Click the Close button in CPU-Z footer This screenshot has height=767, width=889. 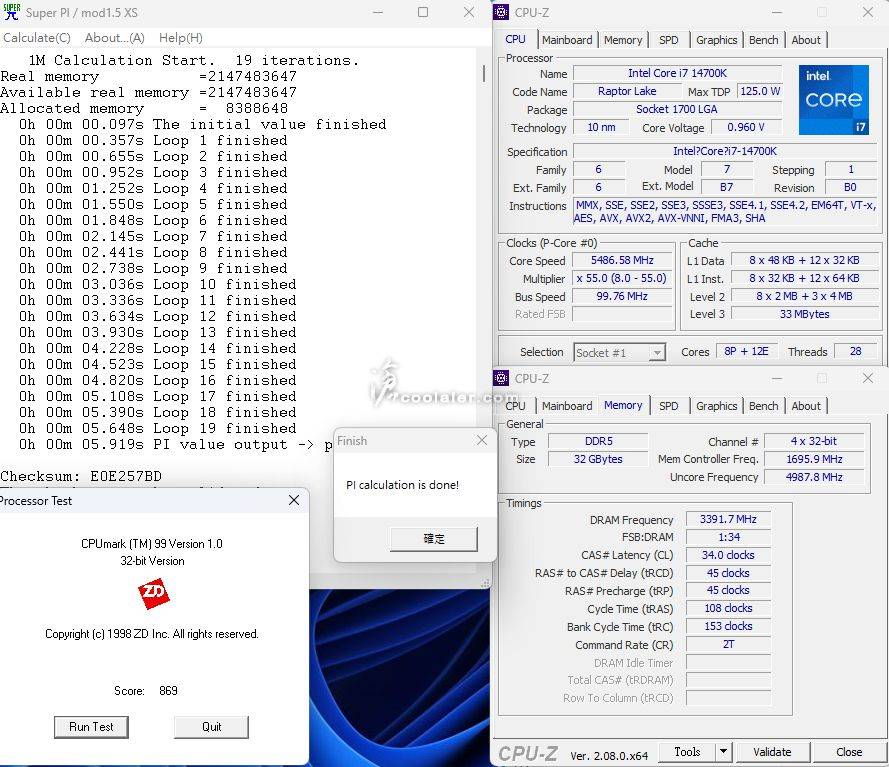click(x=849, y=752)
